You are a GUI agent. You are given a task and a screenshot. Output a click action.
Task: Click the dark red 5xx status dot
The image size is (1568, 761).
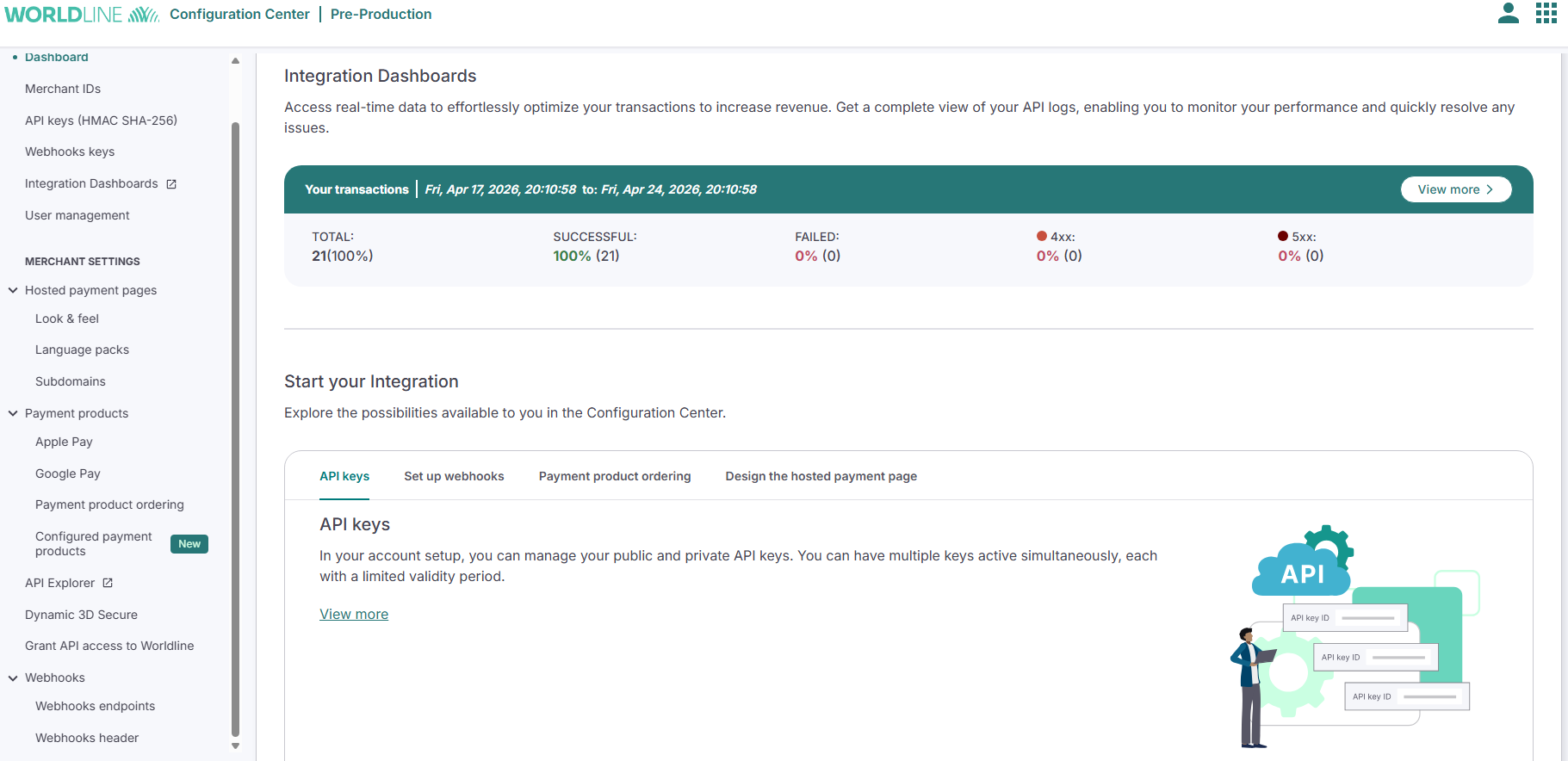tap(1283, 236)
